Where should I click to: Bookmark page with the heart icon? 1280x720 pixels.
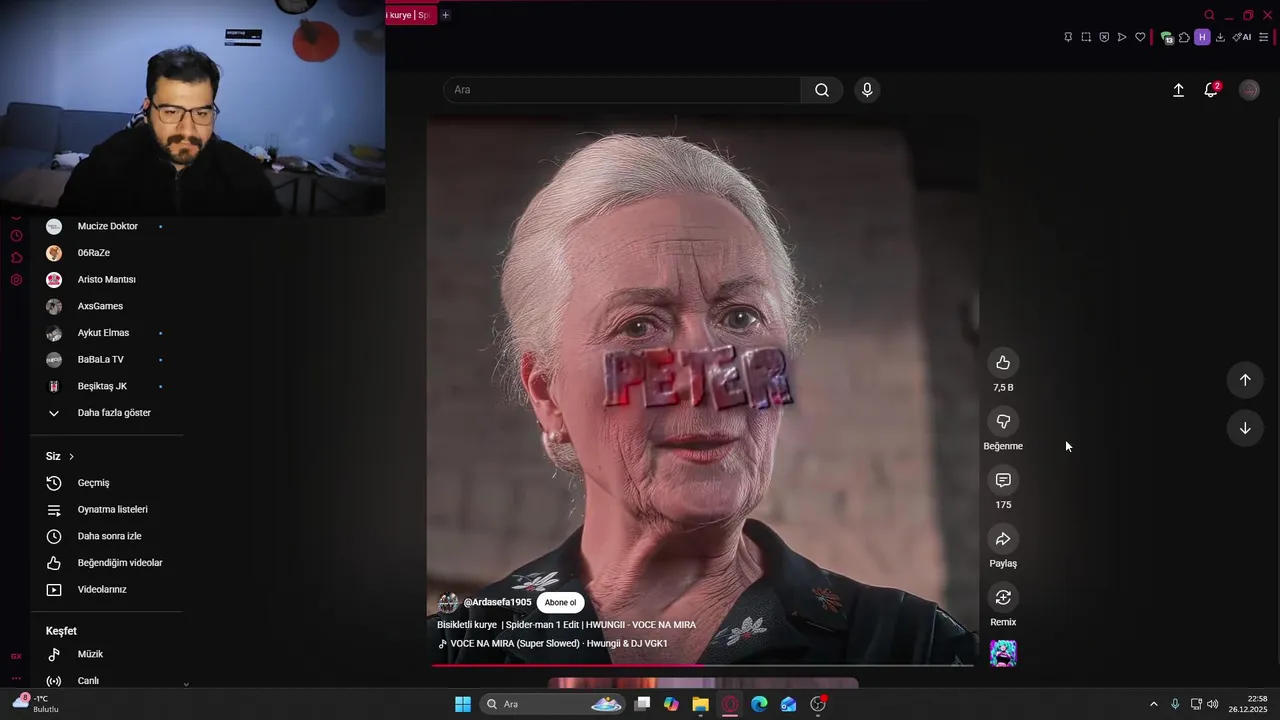(1140, 37)
